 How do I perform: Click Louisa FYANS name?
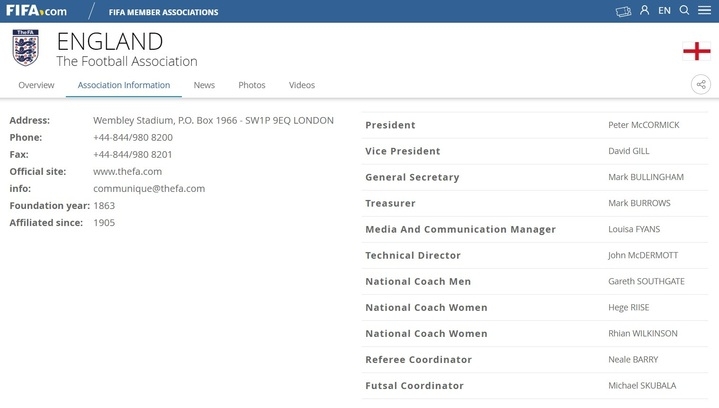(x=634, y=229)
